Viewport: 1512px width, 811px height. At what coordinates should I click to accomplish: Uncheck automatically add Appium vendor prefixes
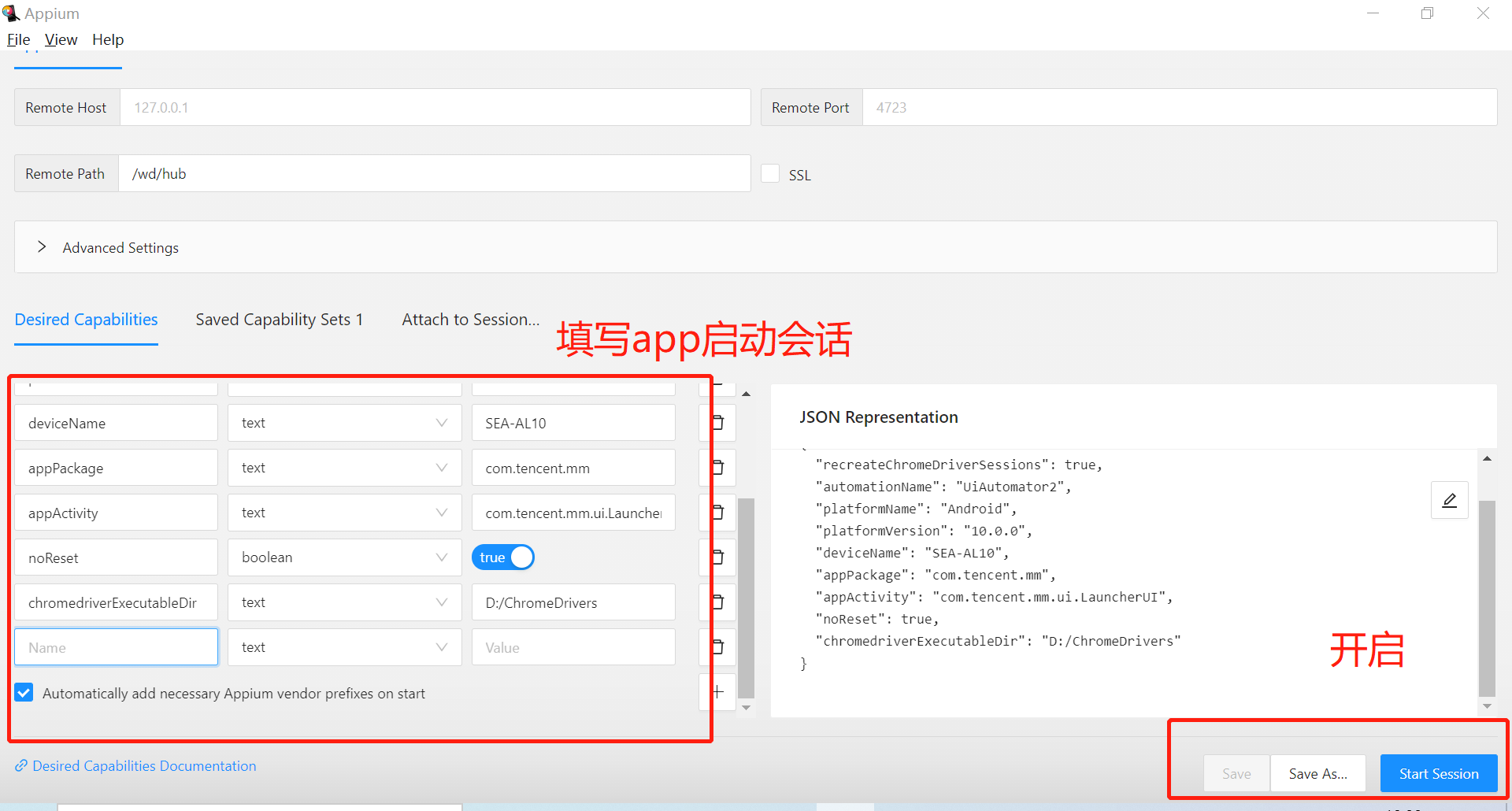click(24, 693)
